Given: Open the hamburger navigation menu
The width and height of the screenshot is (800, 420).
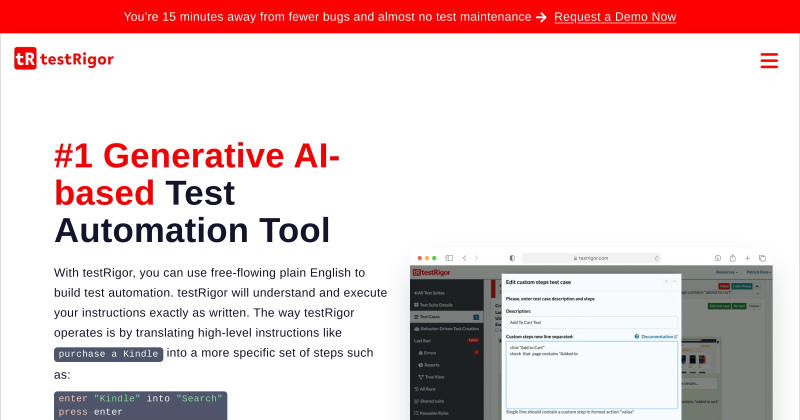Looking at the screenshot, I should (769, 60).
